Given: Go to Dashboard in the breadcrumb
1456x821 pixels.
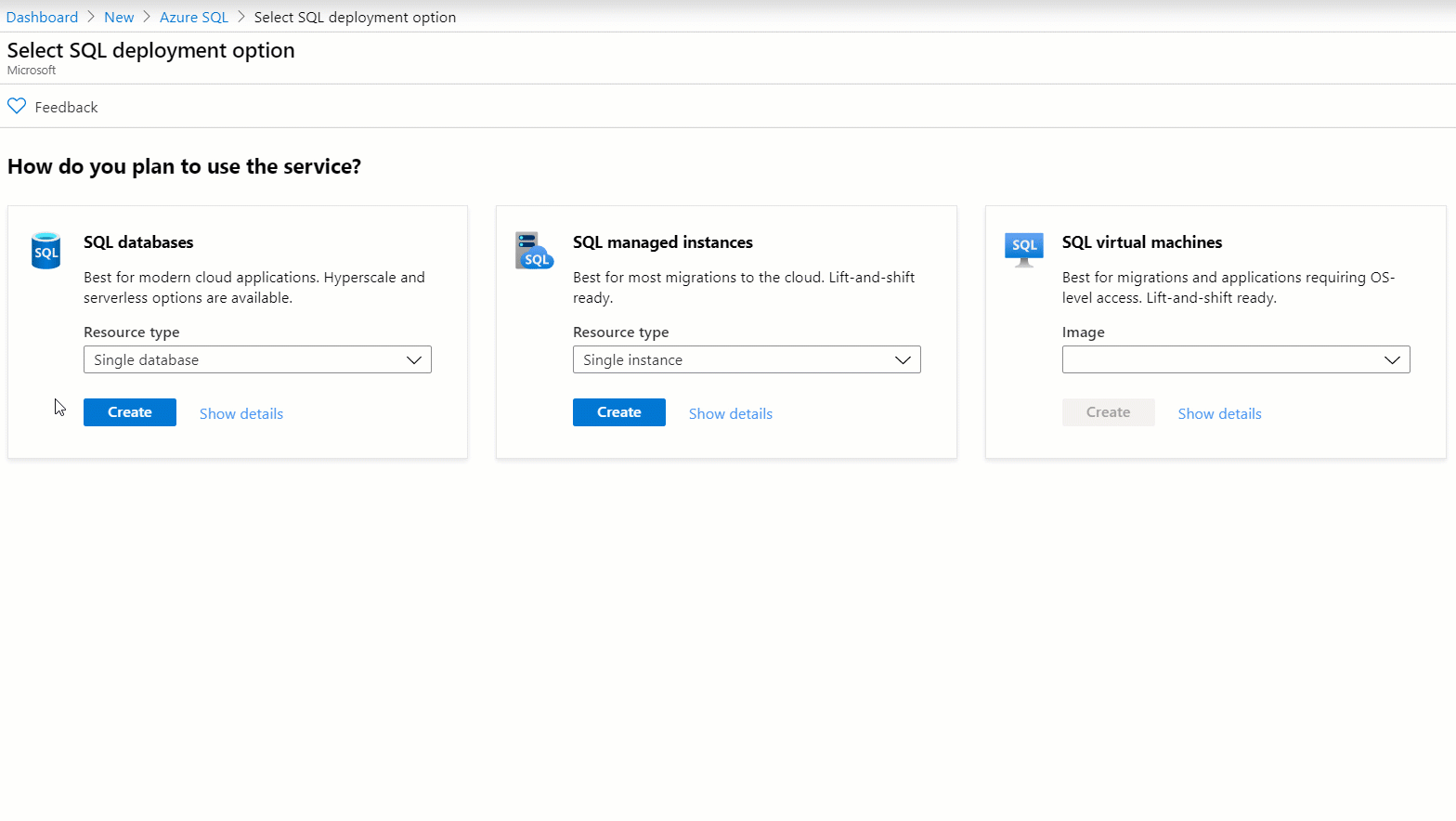Looking at the screenshot, I should pyautogui.click(x=43, y=17).
